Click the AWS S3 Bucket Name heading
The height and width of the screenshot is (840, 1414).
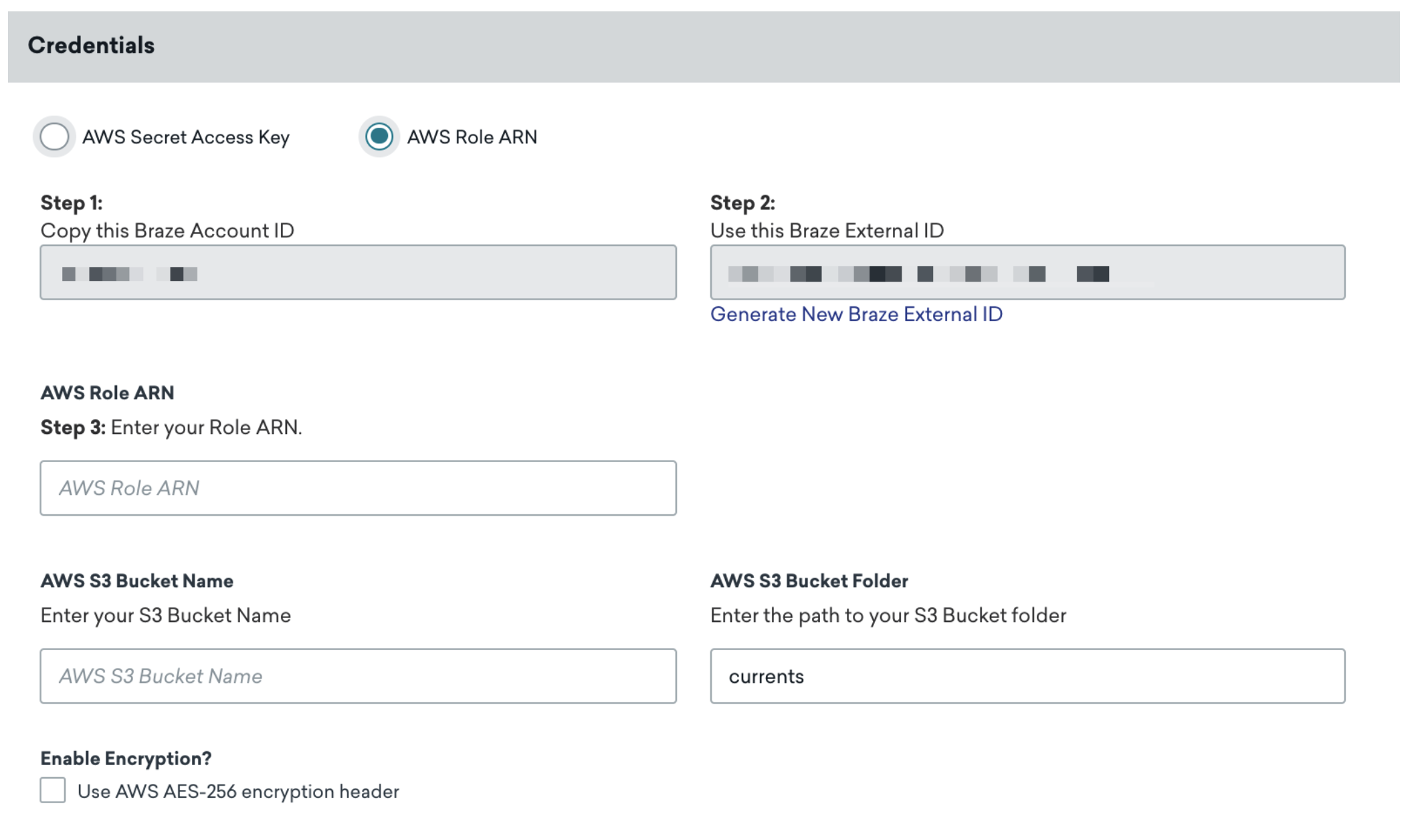137,581
